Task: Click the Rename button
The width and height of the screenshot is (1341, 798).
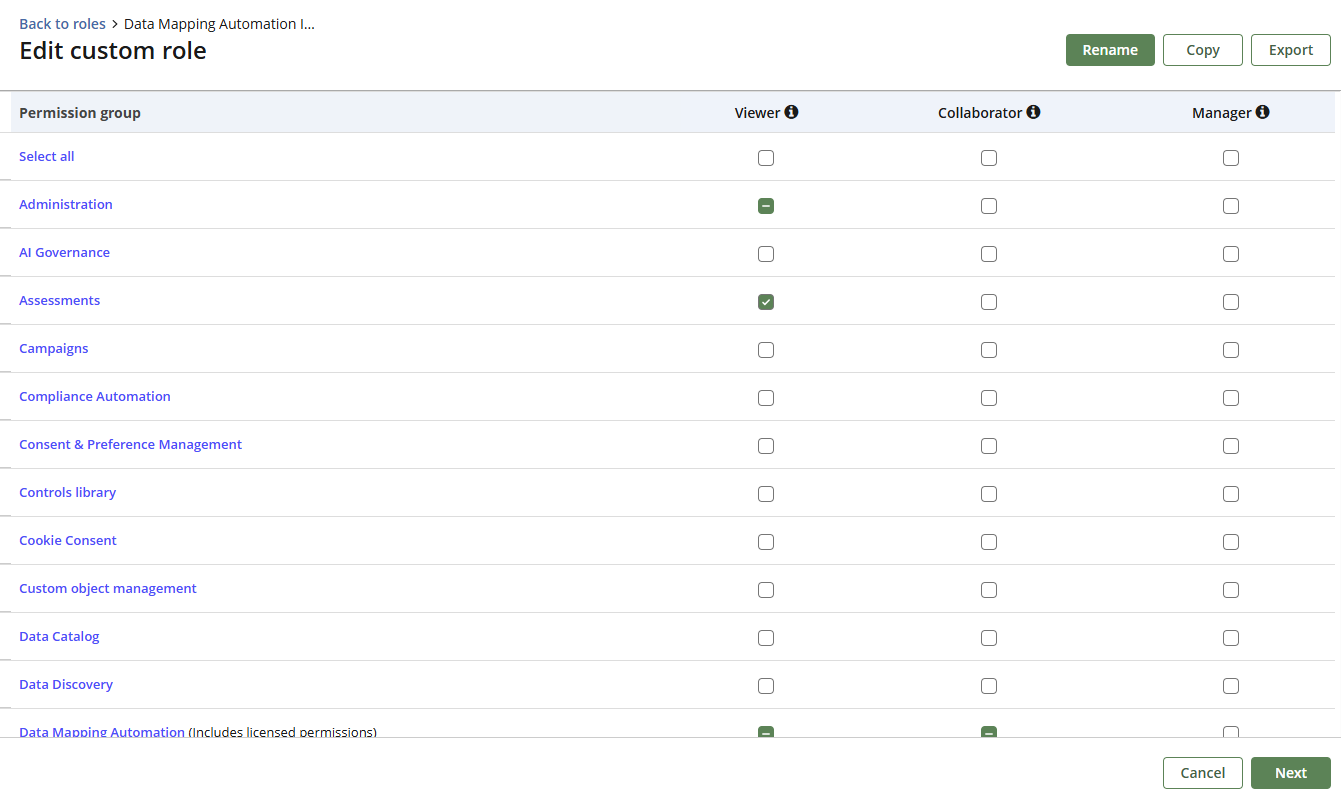Action: pos(1110,50)
